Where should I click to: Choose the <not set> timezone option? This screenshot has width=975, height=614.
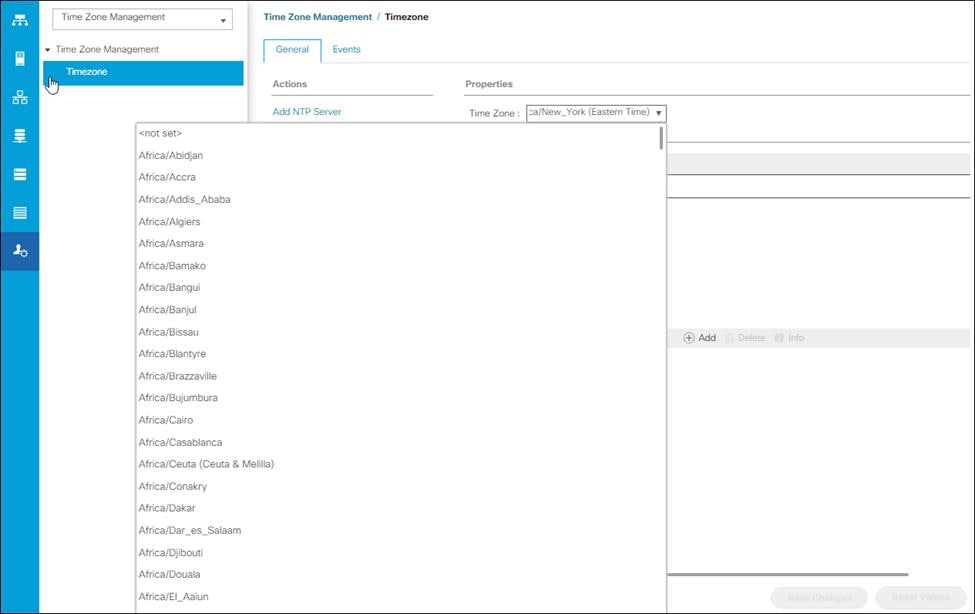[160, 133]
